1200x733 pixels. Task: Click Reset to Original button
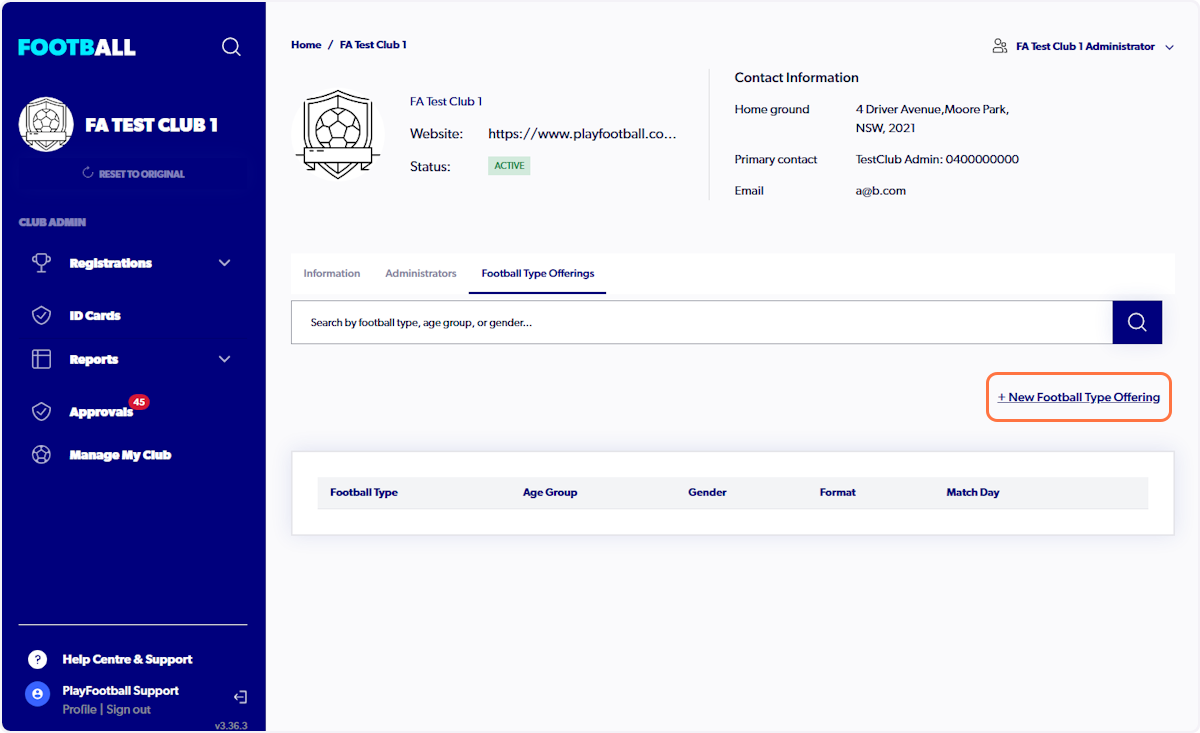(x=133, y=174)
